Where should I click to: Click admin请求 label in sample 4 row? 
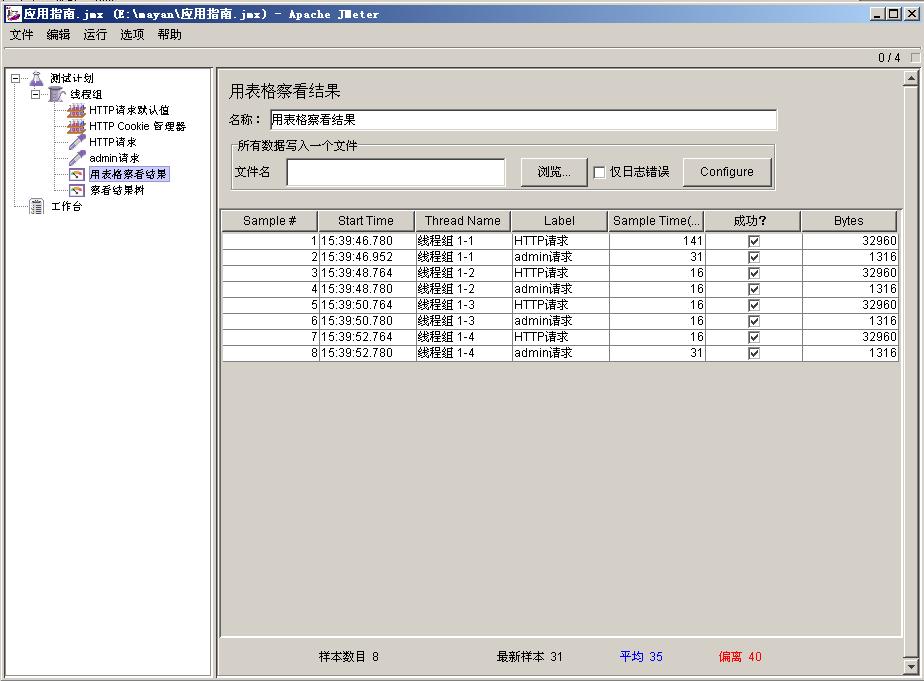pos(560,289)
